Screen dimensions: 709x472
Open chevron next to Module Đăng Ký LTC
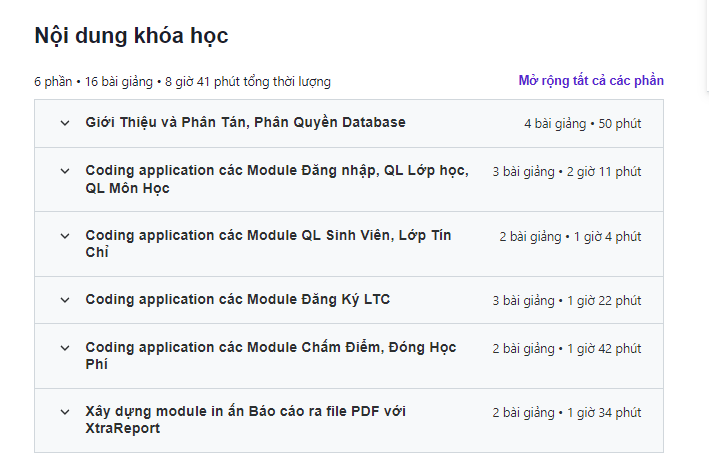[x=65, y=299]
